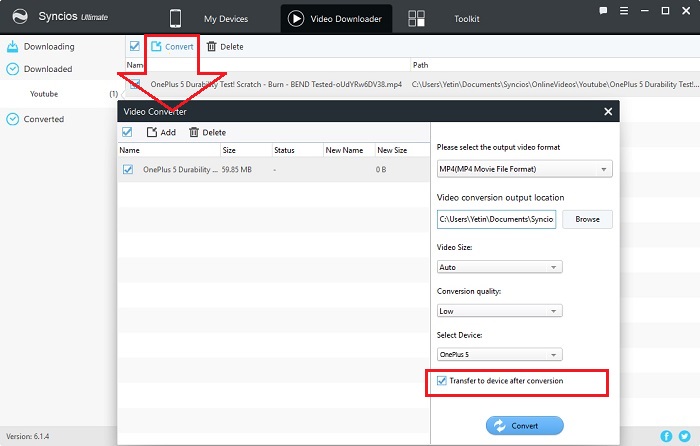
Task: Click the Size column header
Action: (x=229, y=150)
